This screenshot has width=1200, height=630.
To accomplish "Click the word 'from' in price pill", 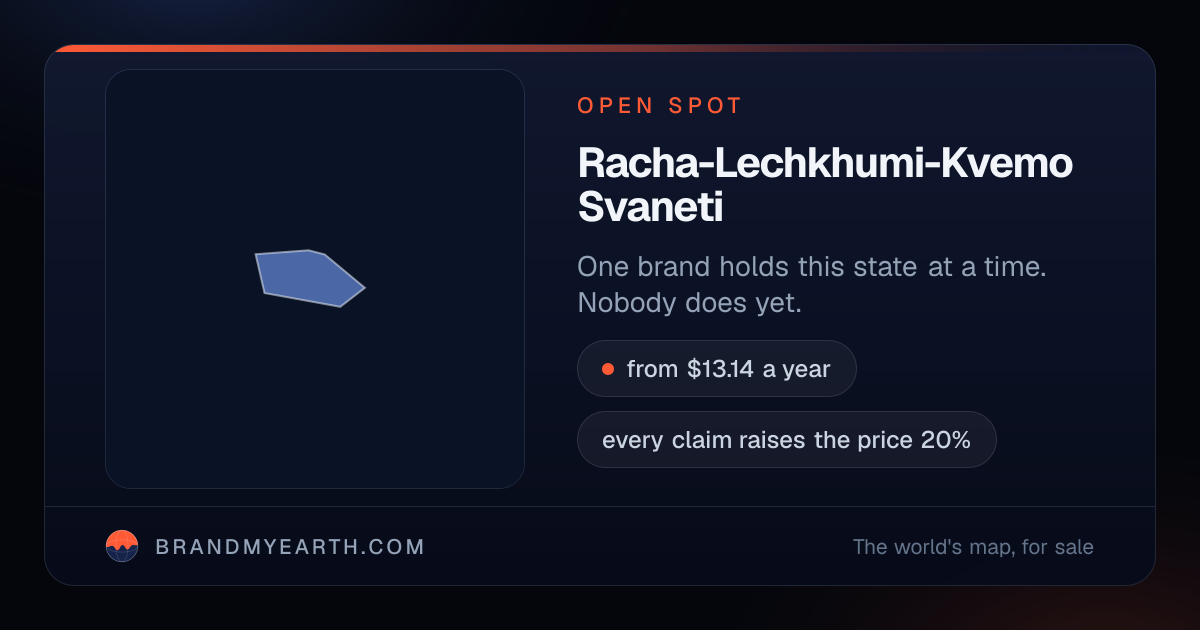I will click(653, 369).
